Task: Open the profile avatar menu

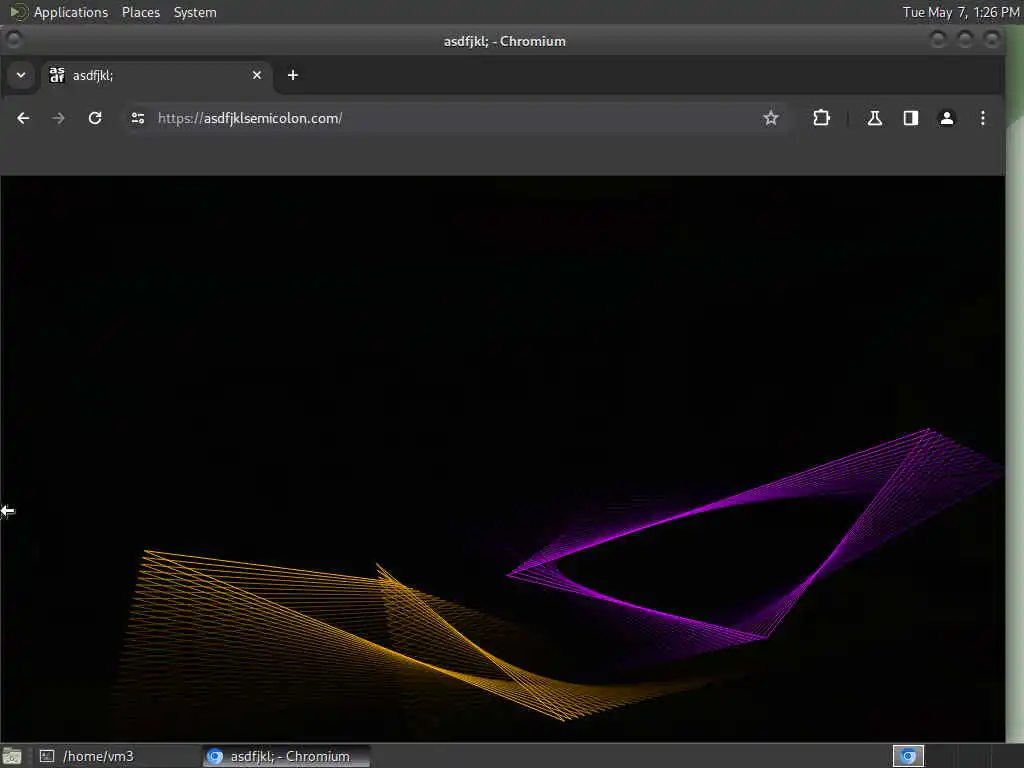Action: coord(946,118)
